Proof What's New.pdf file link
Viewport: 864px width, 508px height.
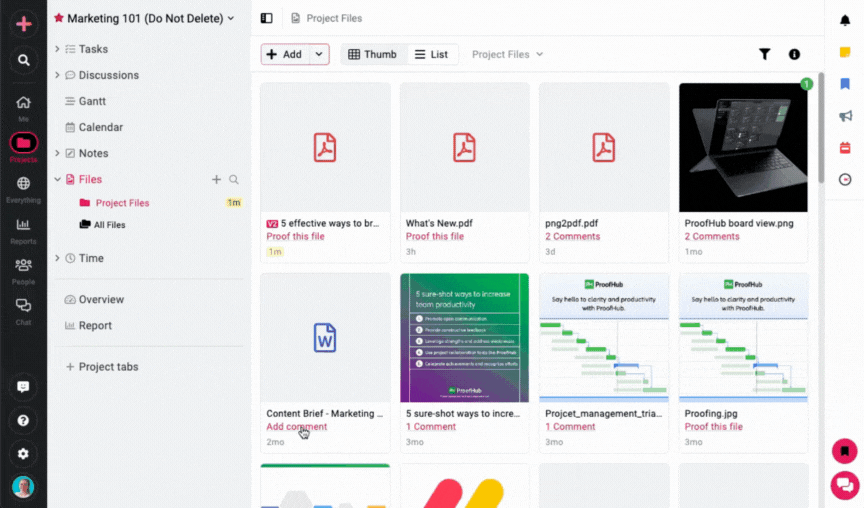click(435, 236)
